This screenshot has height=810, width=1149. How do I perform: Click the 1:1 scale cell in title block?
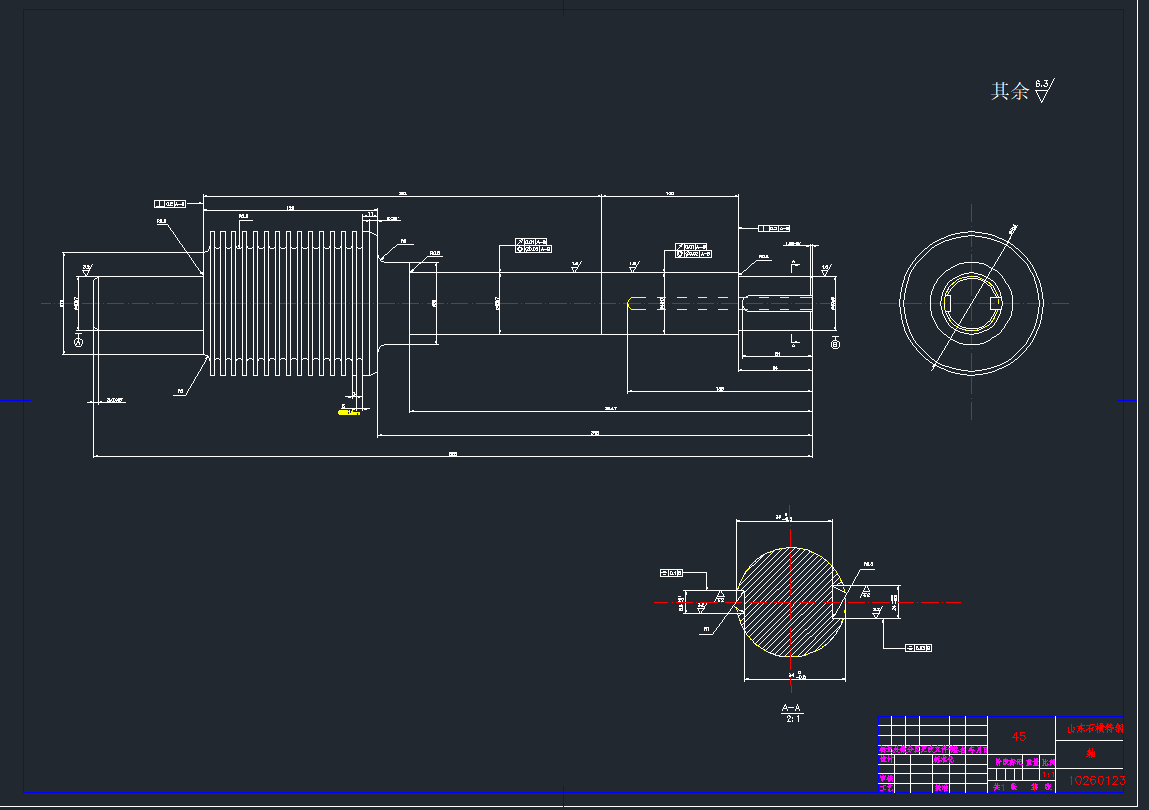pos(1046,774)
